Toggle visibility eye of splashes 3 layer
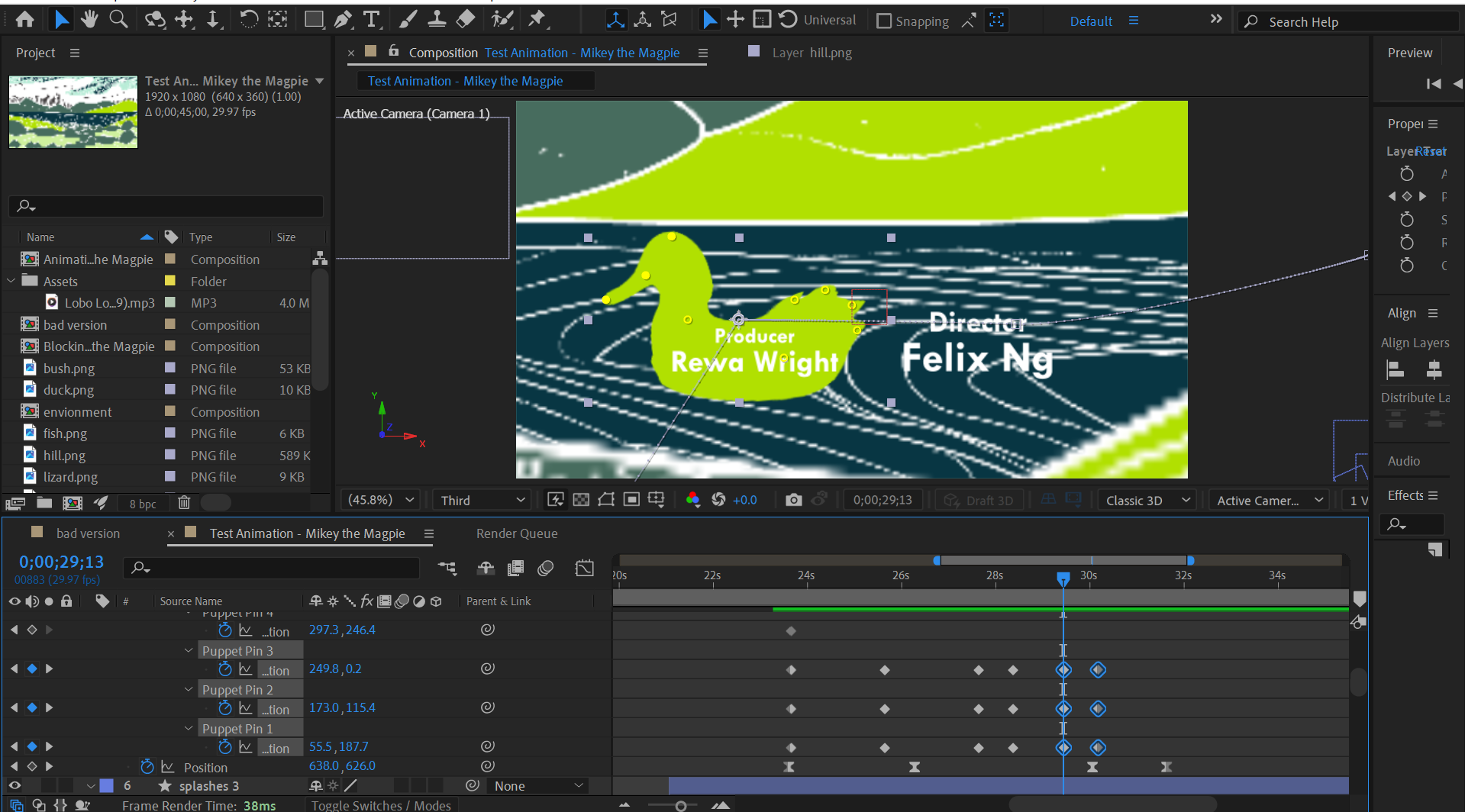Image resolution: width=1465 pixels, height=812 pixels. point(15,785)
